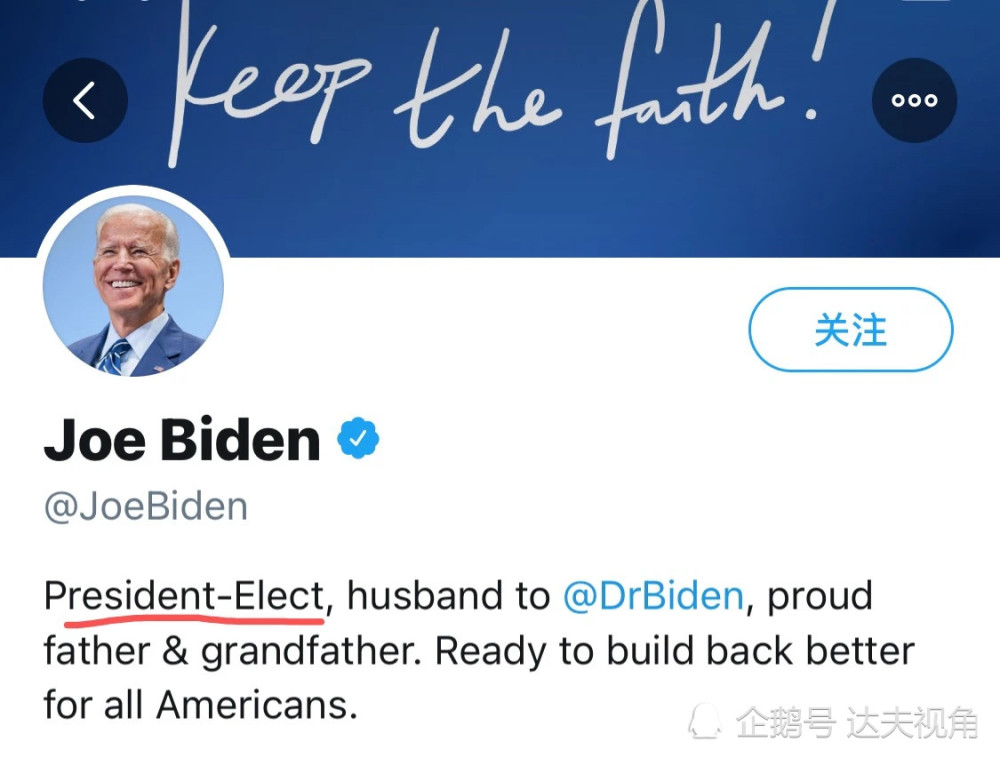The width and height of the screenshot is (1000, 757).
Task: Click the red underline beneath President-Elect
Action: pos(194,617)
